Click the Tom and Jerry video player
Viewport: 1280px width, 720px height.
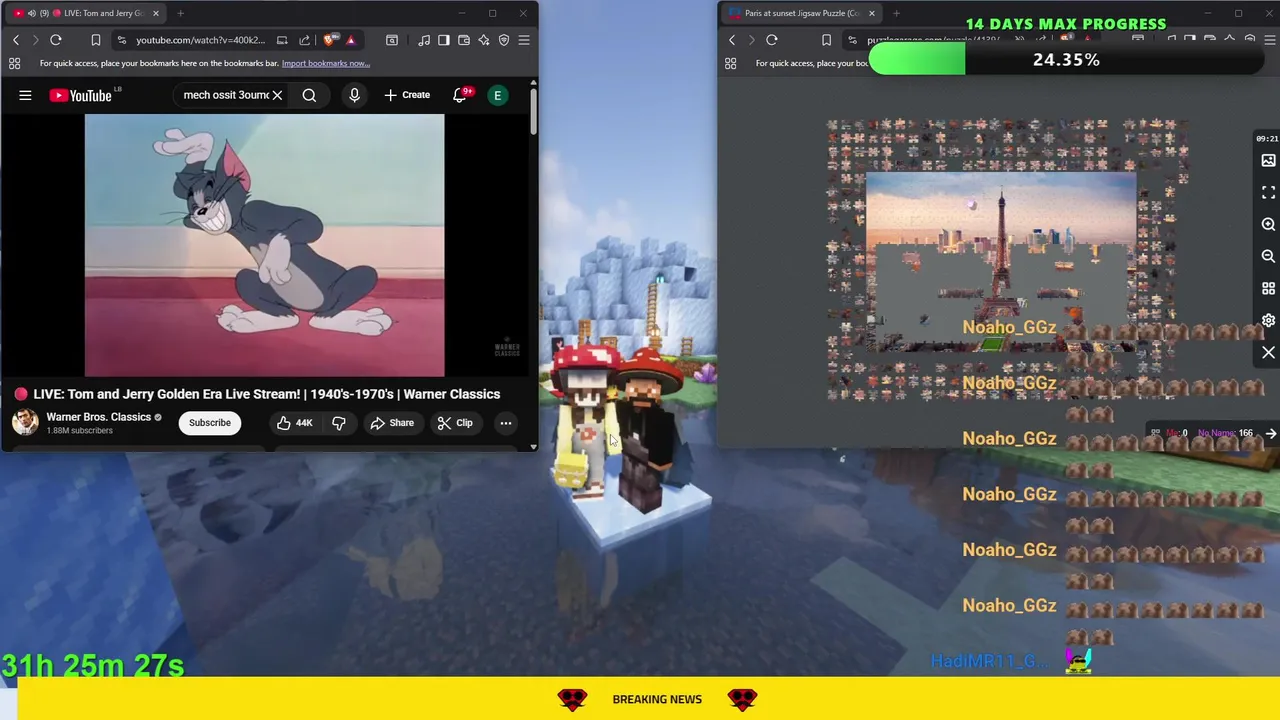[264, 245]
